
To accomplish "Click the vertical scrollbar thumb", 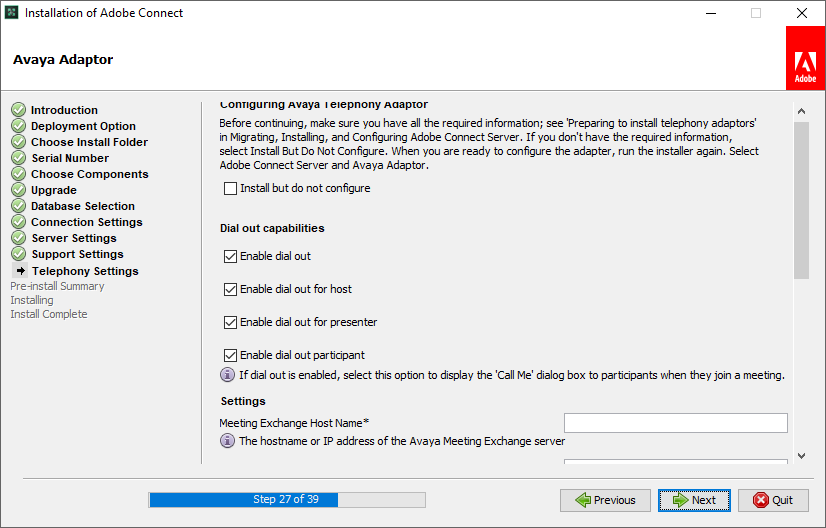I will (x=801, y=200).
